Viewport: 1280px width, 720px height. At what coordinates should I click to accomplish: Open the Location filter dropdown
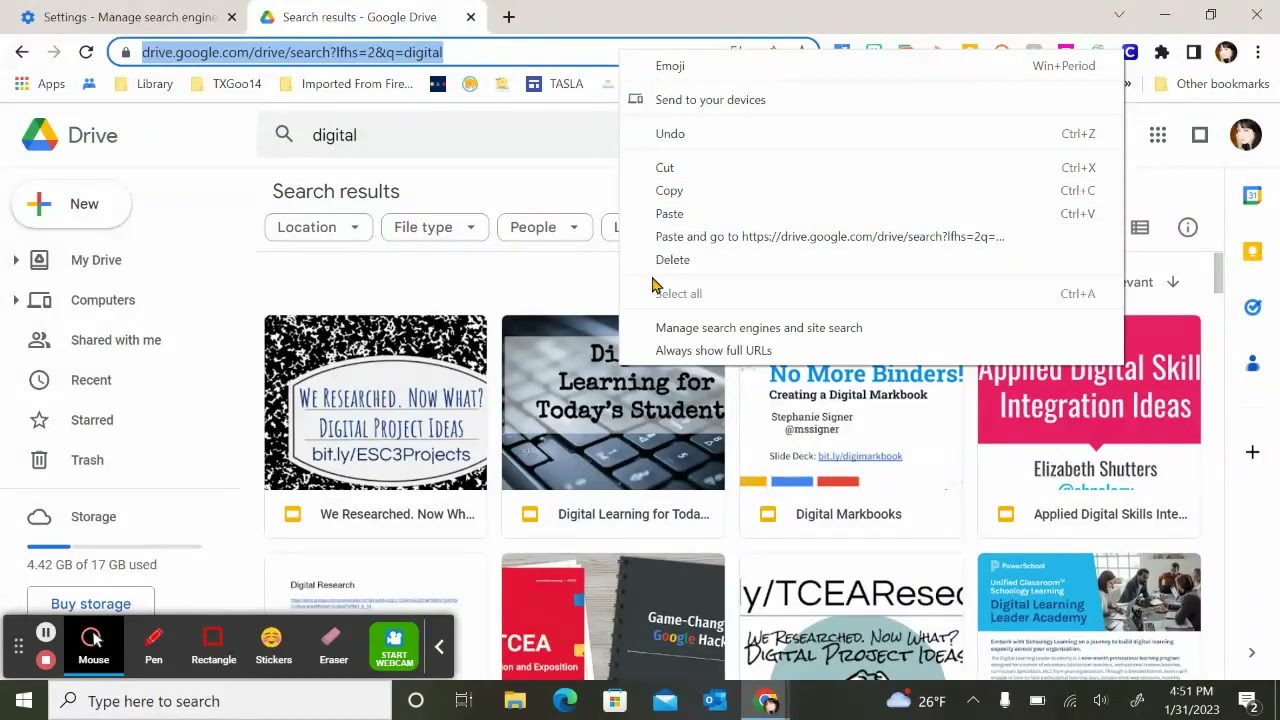[x=318, y=227]
